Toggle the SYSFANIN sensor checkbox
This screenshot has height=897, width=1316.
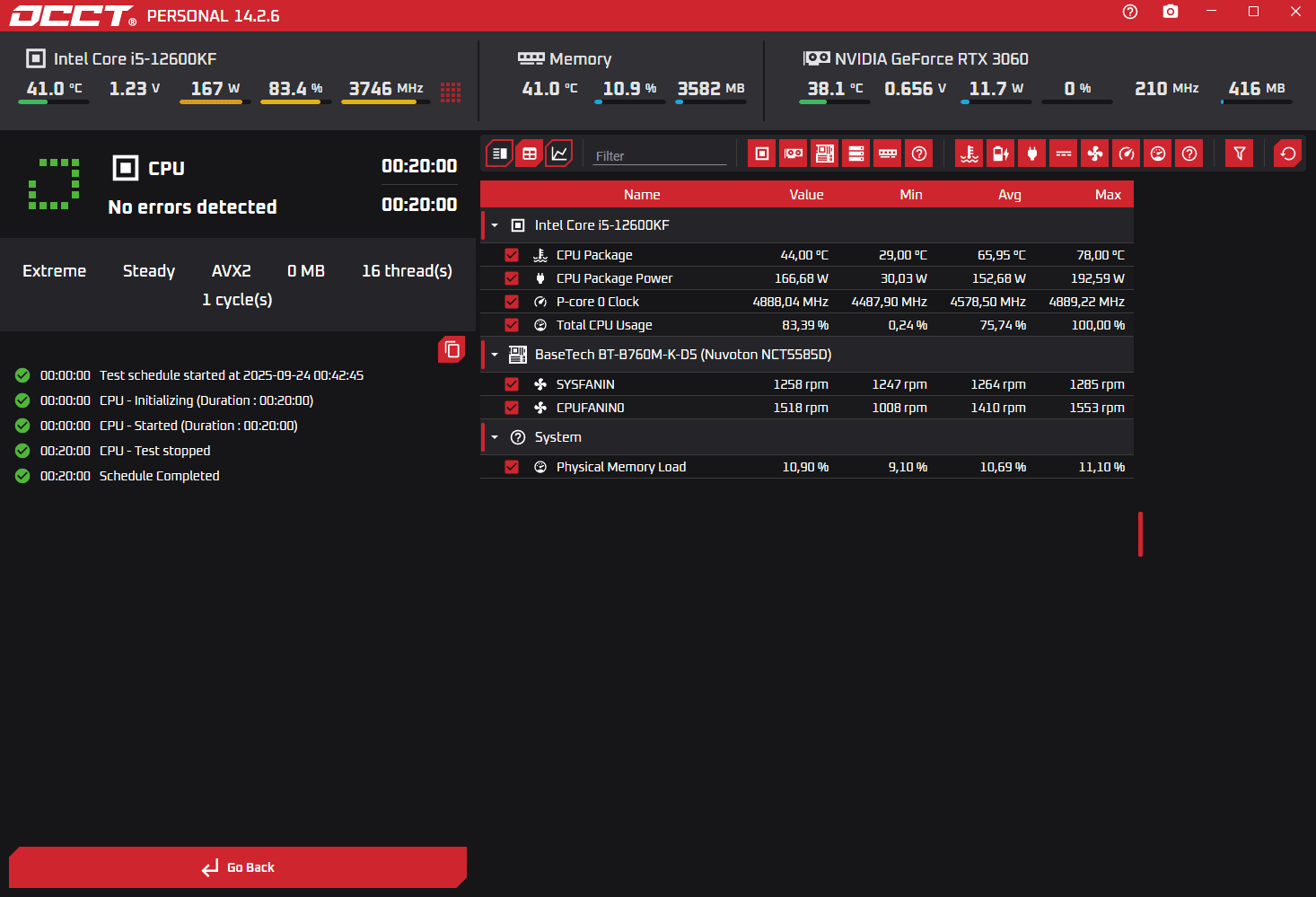point(512,384)
